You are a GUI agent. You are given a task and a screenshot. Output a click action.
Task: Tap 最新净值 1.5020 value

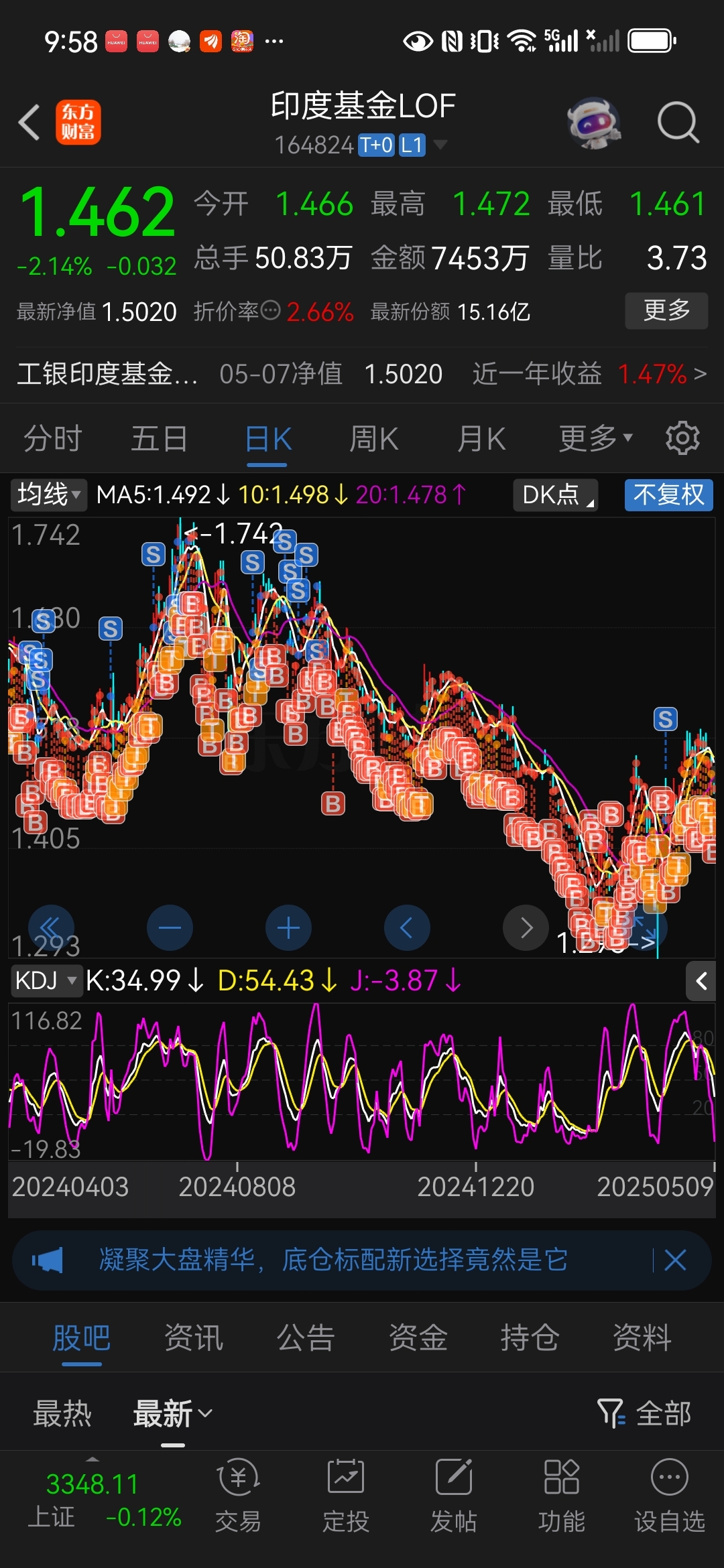click(x=139, y=312)
